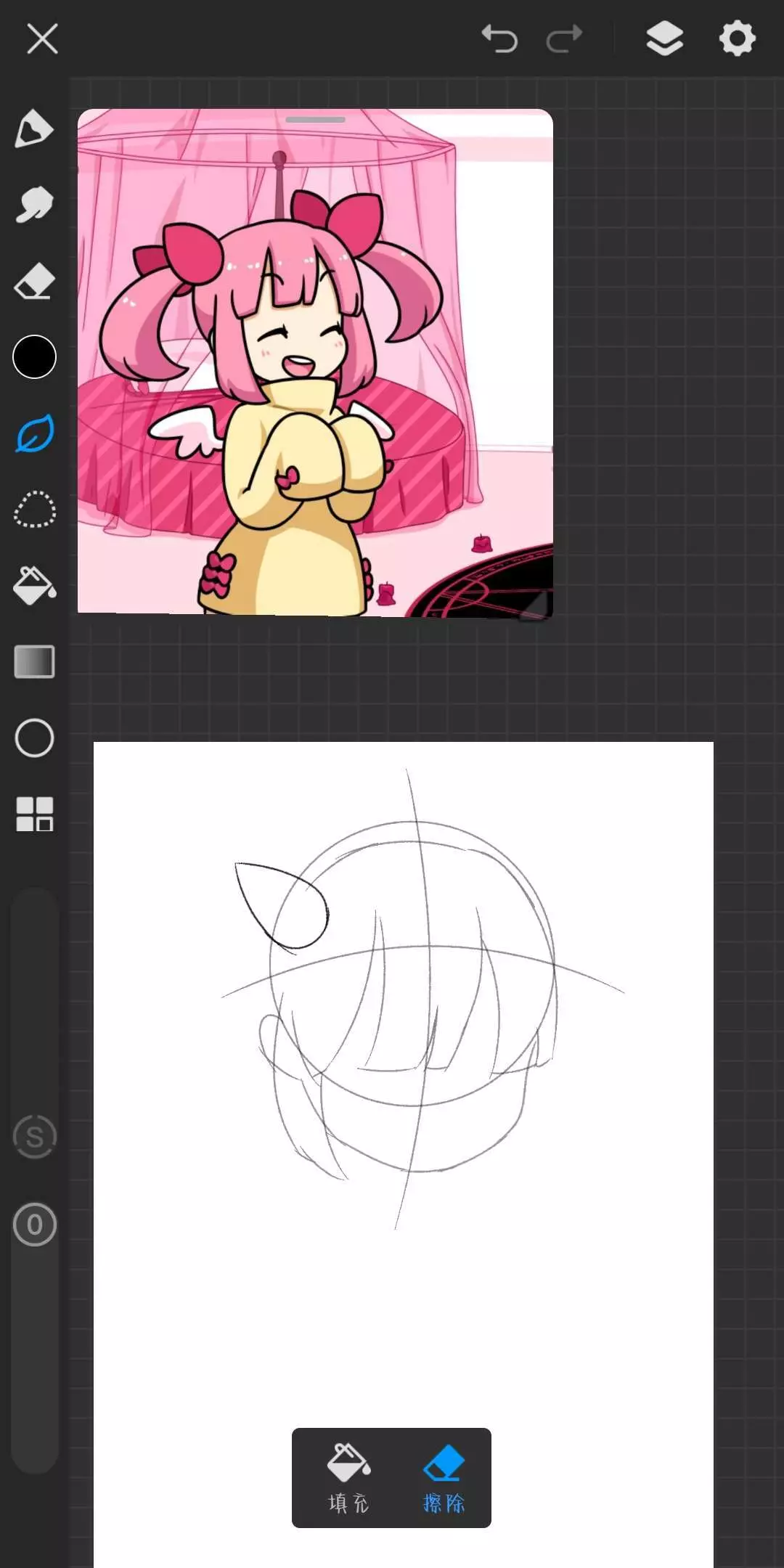Select the smudge tool
The width and height of the screenshot is (784, 1568).
[34, 205]
